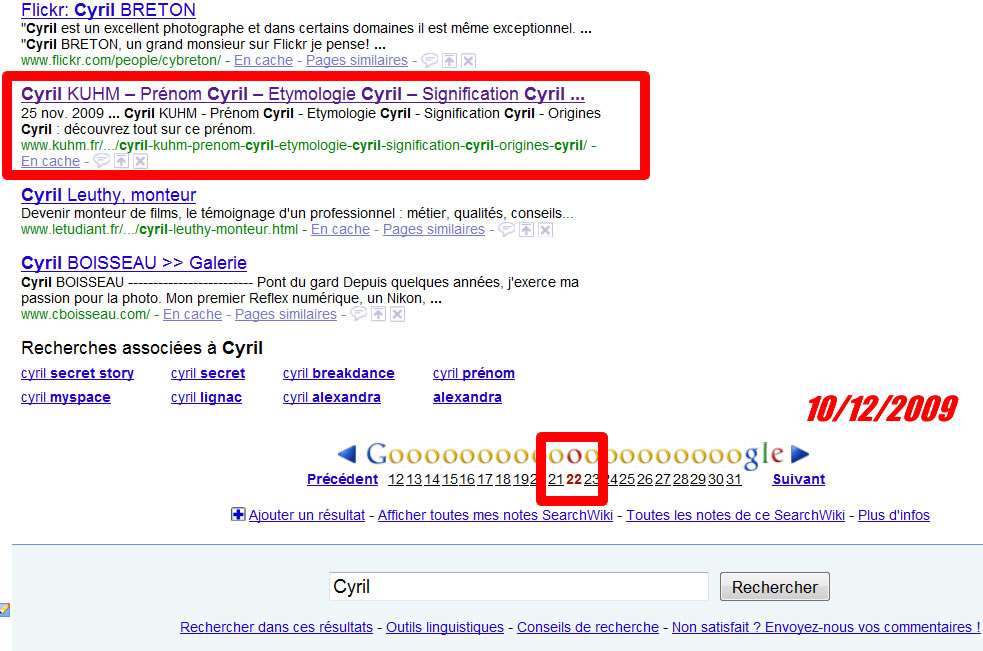Image resolution: width=983 pixels, height=651 pixels.
Task: Promote the Cyril Leuthy result
Action: tap(527, 230)
